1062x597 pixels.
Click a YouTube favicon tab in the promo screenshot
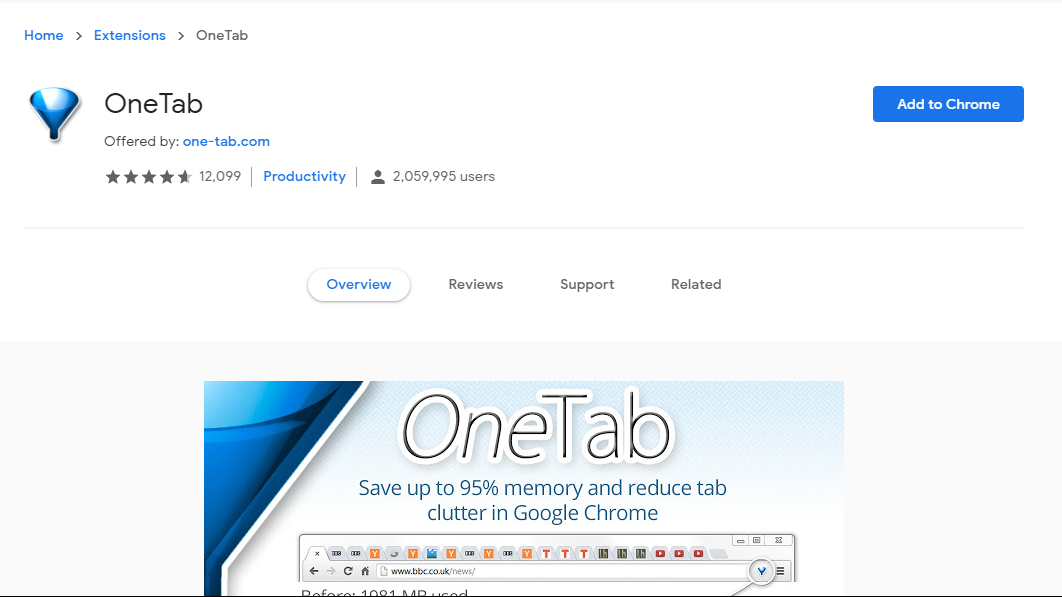[660, 553]
